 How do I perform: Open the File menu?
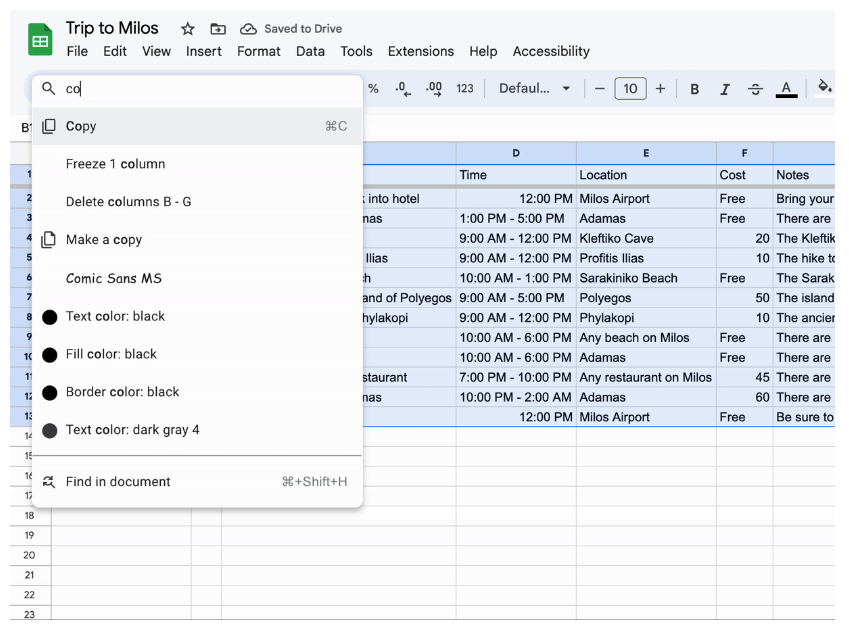(x=77, y=51)
